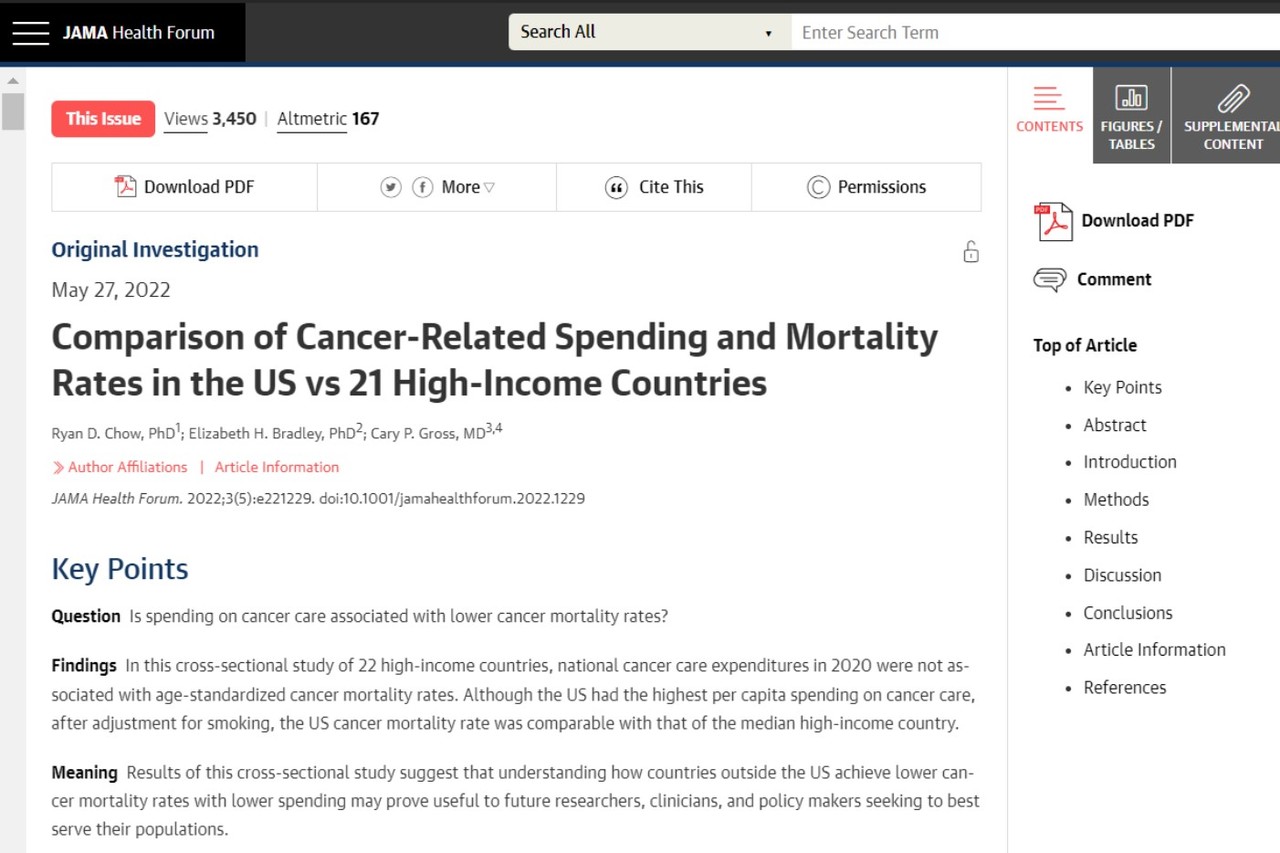Share article via Twitter icon
The width and height of the screenshot is (1280, 853).
(391, 187)
